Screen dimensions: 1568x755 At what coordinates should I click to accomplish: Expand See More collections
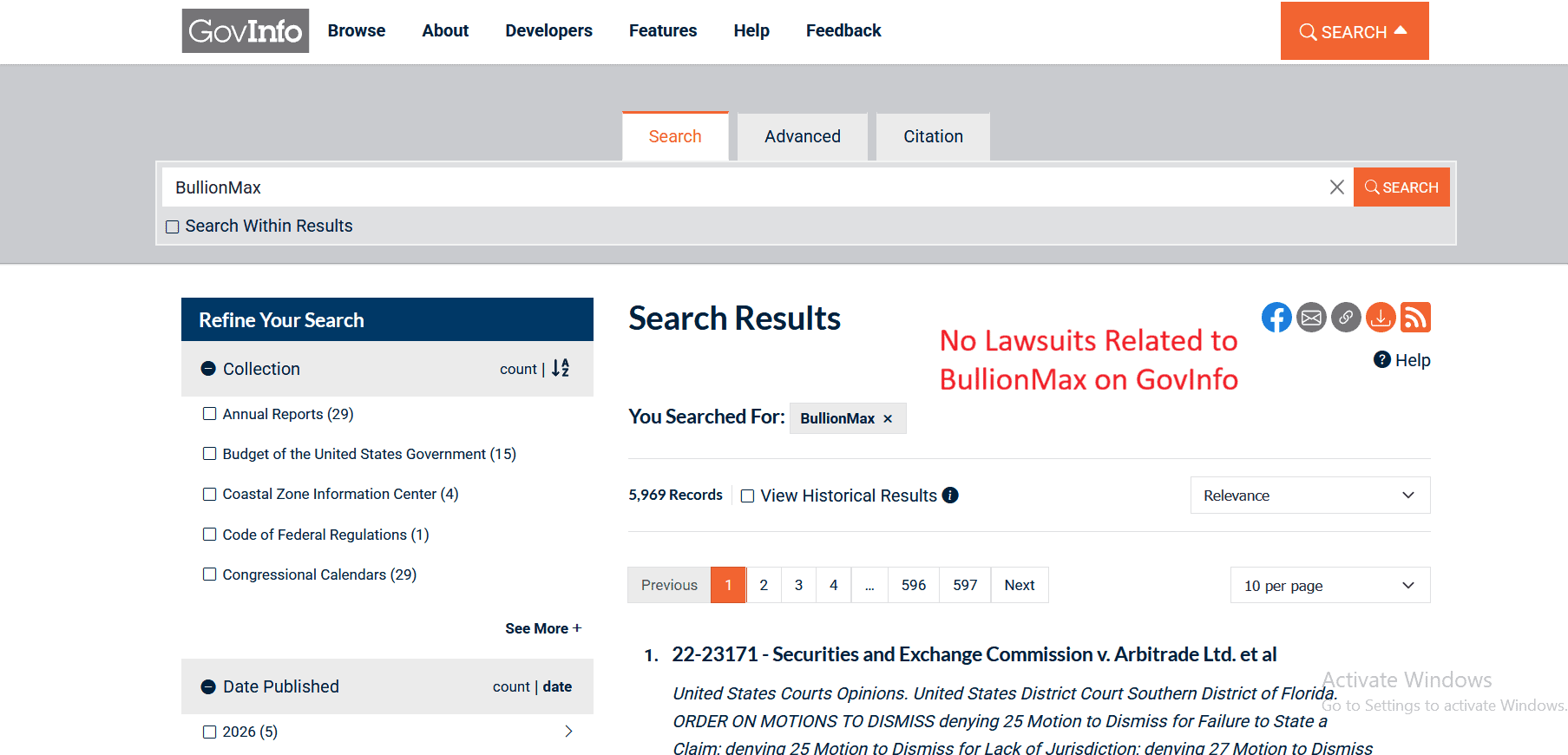click(543, 628)
